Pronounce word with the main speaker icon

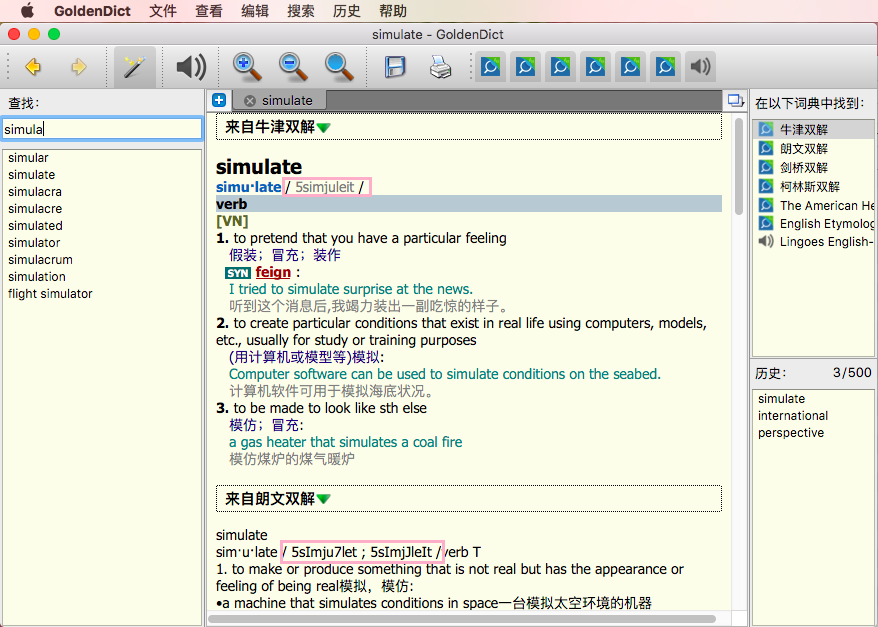[191, 67]
